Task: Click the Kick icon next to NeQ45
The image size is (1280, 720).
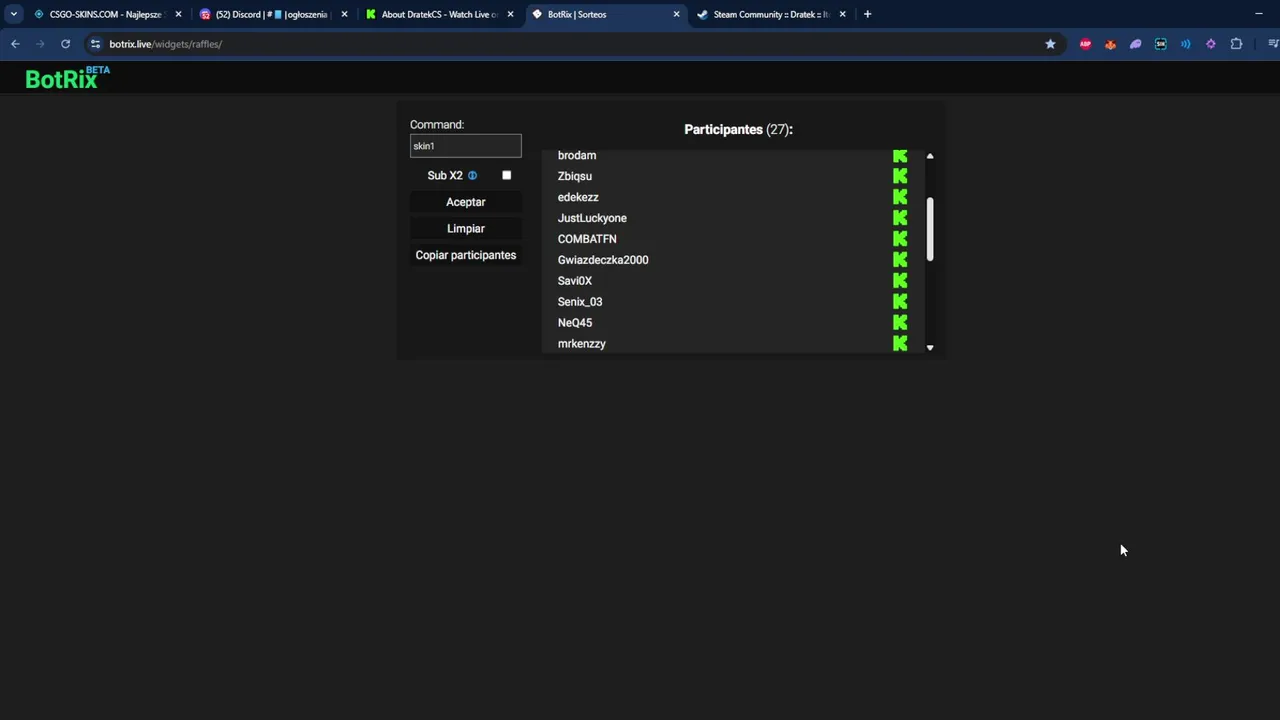Action: tap(900, 323)
